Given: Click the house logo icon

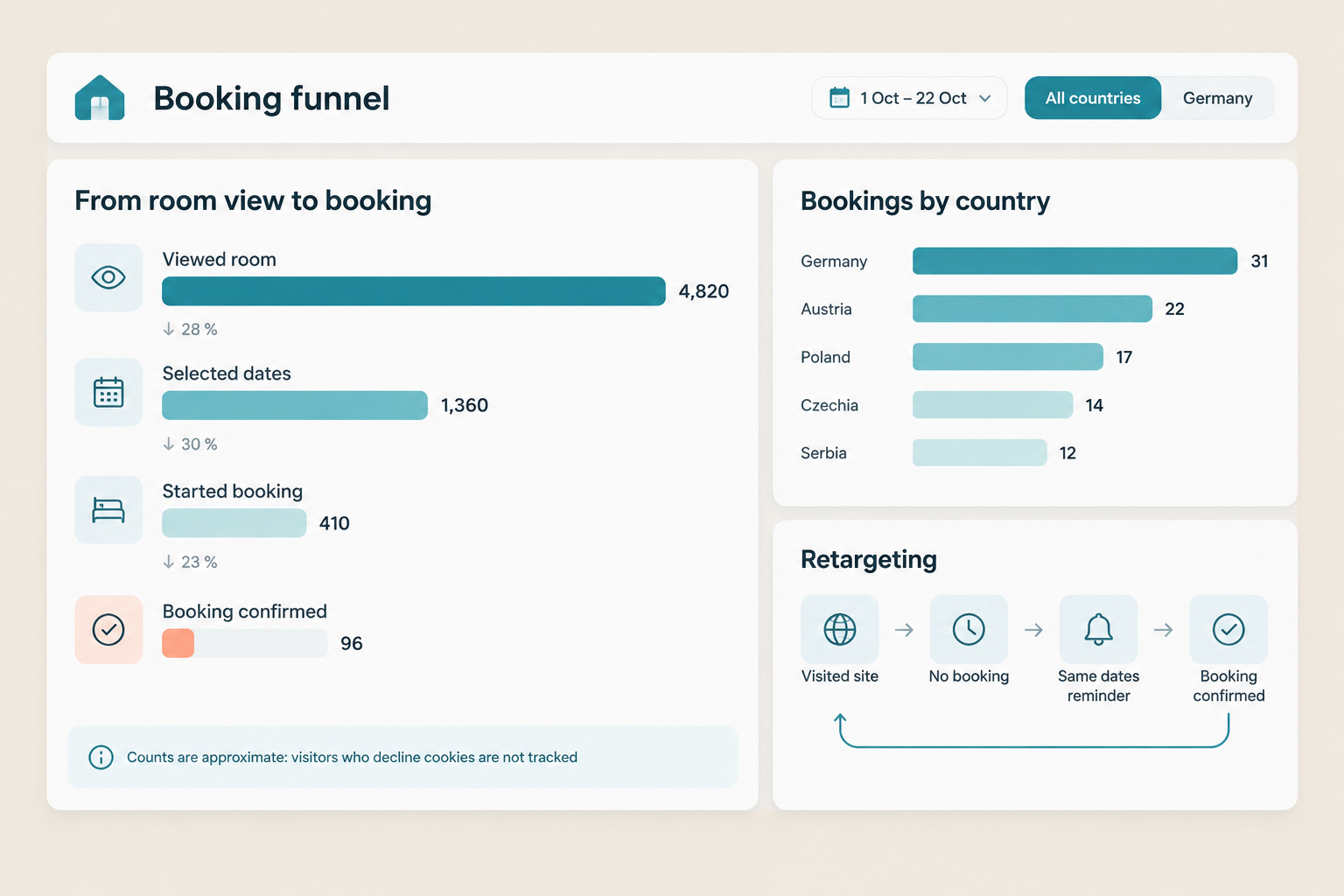Looking at the screenshot, I should (x=100, y=97).
